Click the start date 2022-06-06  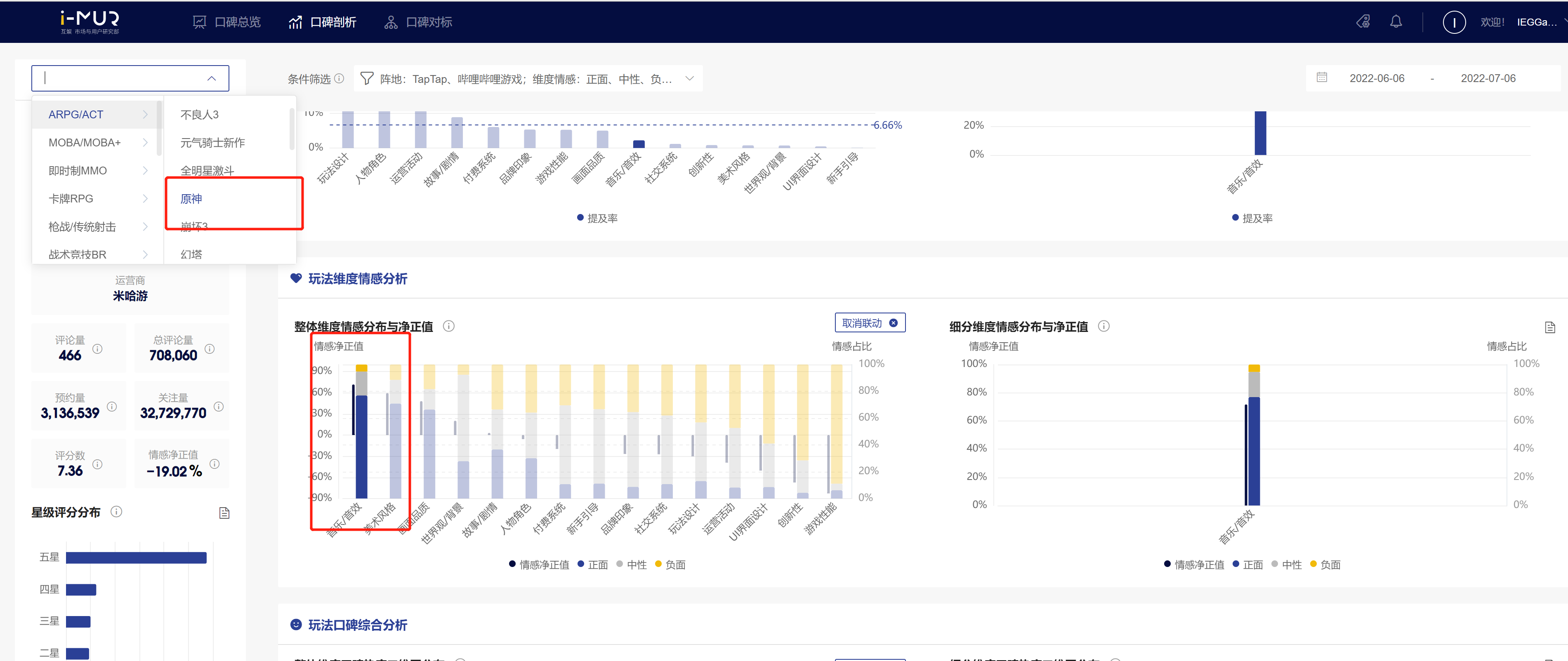tap(1377, 78)
